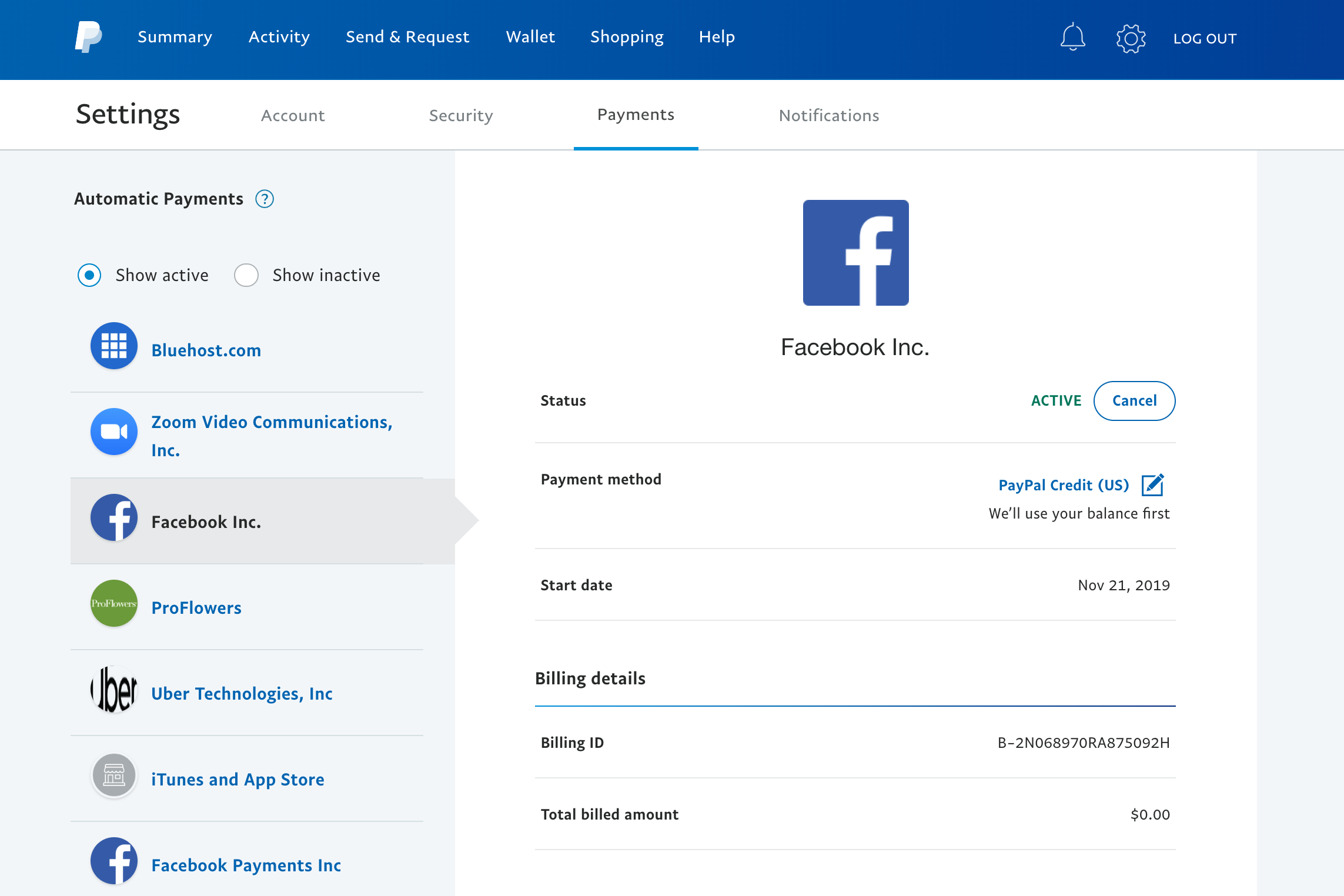Click the iTunes storefront icon

click(x=114, y=775)
